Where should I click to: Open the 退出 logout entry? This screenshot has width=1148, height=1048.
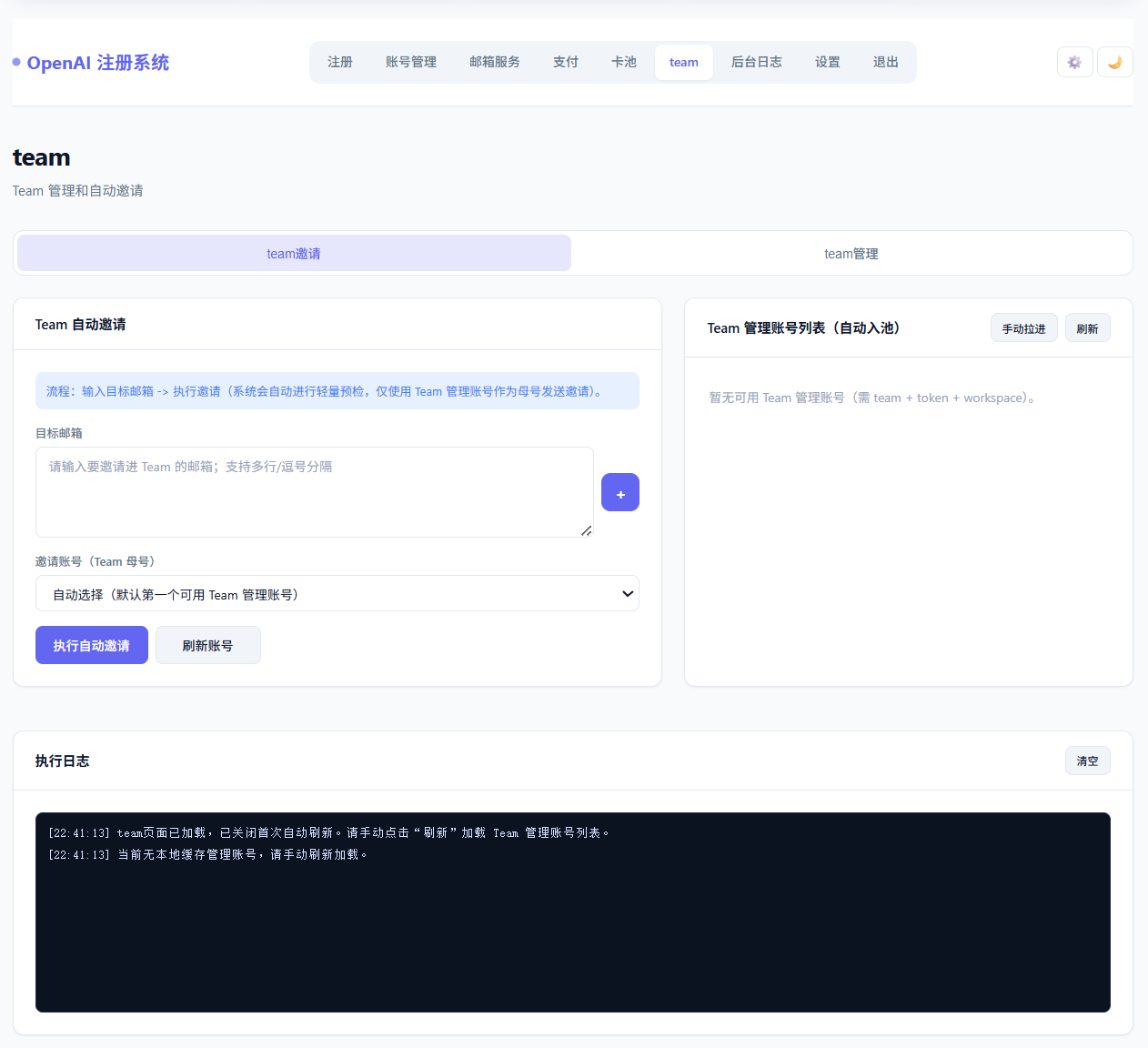(x=885, y=62)
